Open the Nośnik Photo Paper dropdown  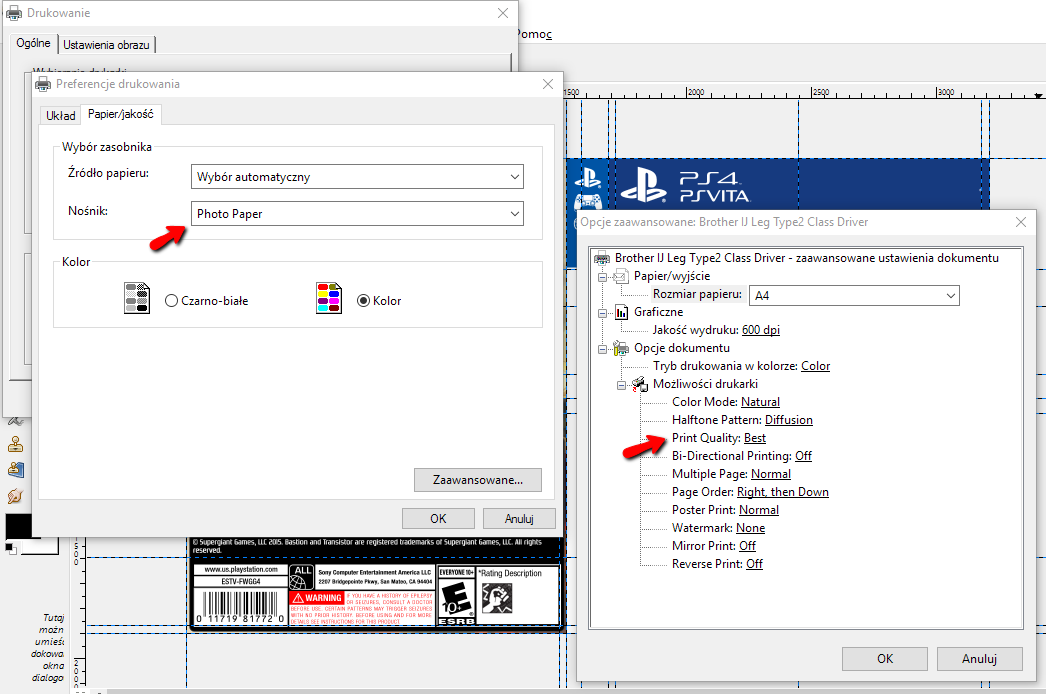pyautogui.click(x=357, y=213)
